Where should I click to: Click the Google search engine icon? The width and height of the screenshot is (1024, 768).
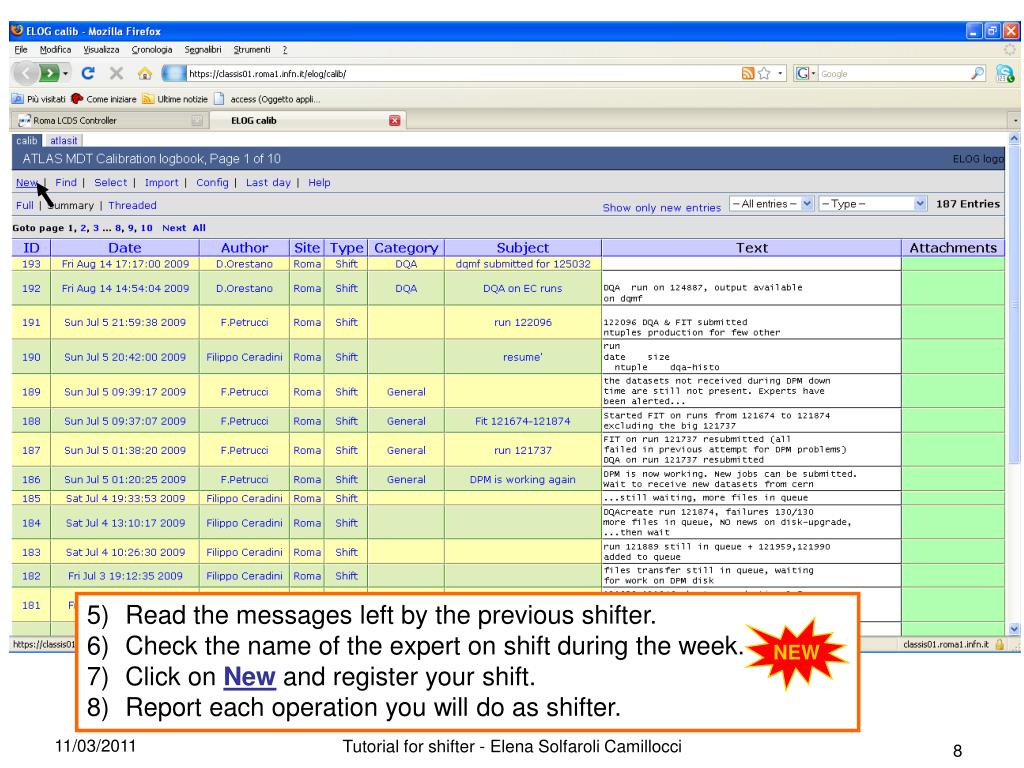point(801,74)
